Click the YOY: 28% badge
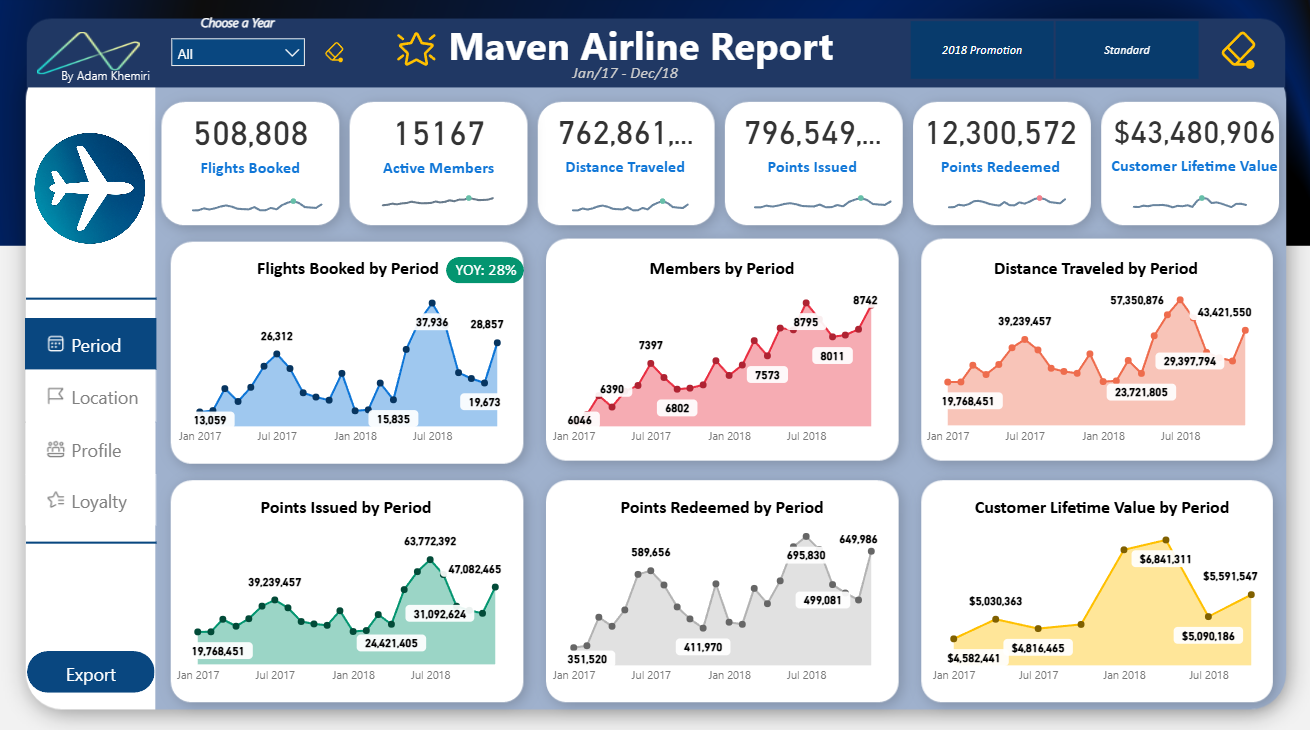Screen dimensions: 1310x730 click(x=485, y=269)
